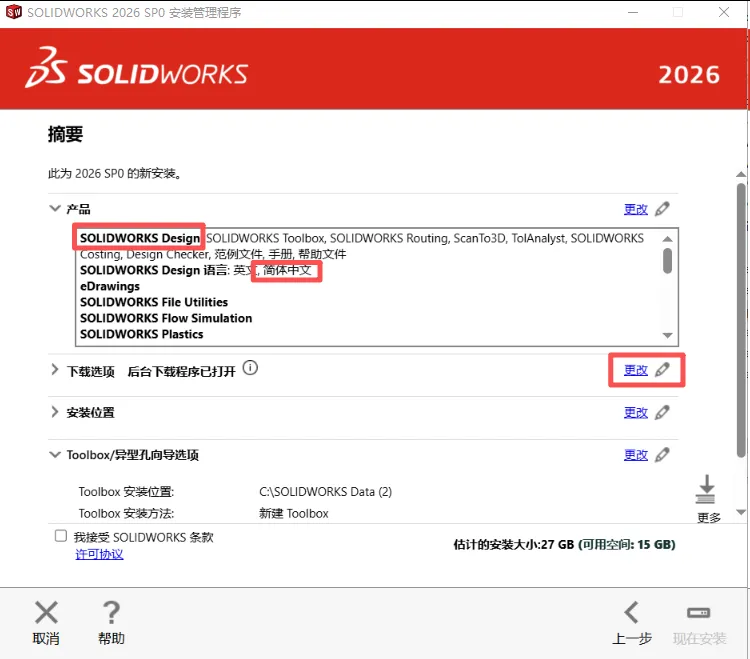Click the C:\SOLIDWORKS Data (2) path
The width and height of the screenshot is (750, 659).
(x=325, y=492)
